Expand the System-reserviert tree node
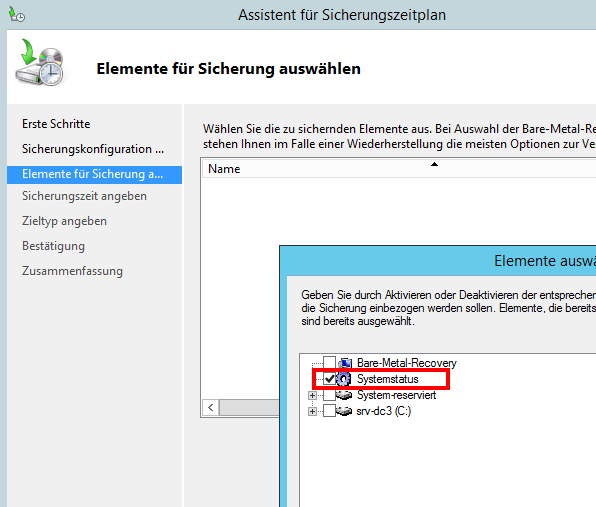 [x=312, y=396]
